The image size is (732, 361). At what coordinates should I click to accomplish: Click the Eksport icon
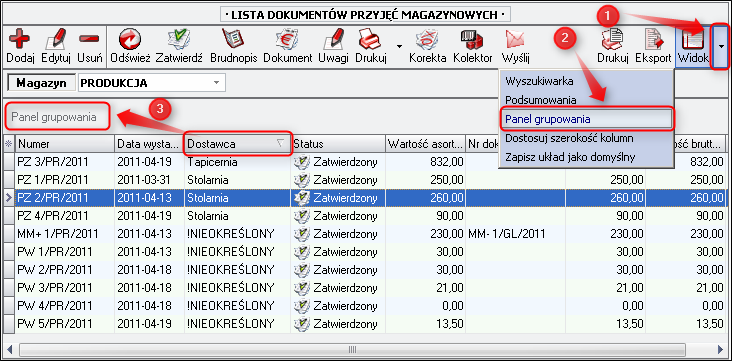click(653, 40)
